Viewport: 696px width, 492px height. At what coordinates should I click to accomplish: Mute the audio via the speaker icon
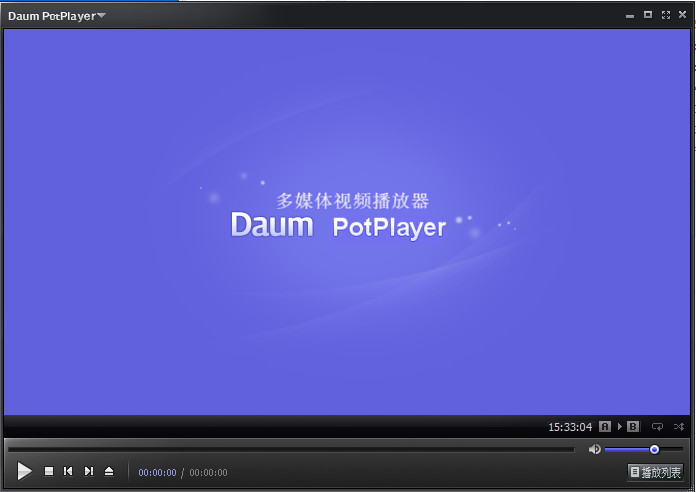pyautogui.click(x=594, y=449)
